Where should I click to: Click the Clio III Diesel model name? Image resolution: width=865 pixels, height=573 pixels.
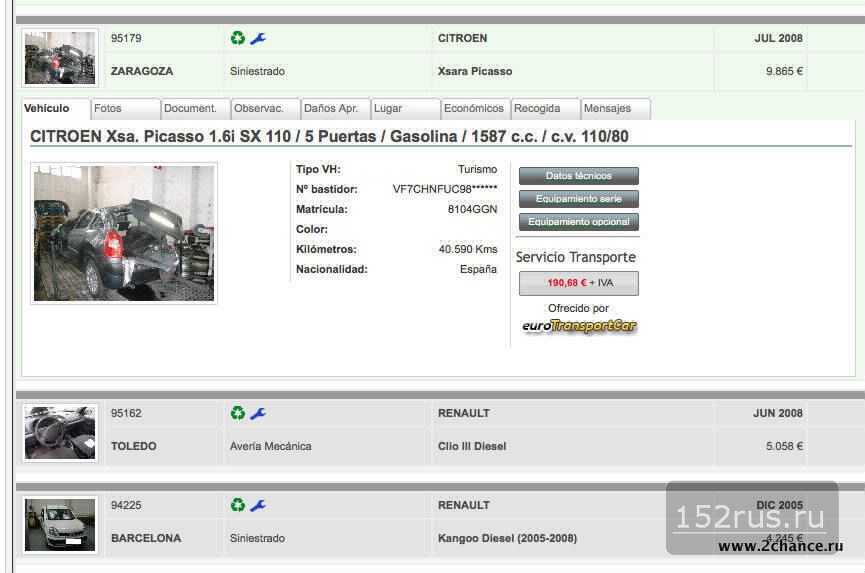tap(472, 447)
